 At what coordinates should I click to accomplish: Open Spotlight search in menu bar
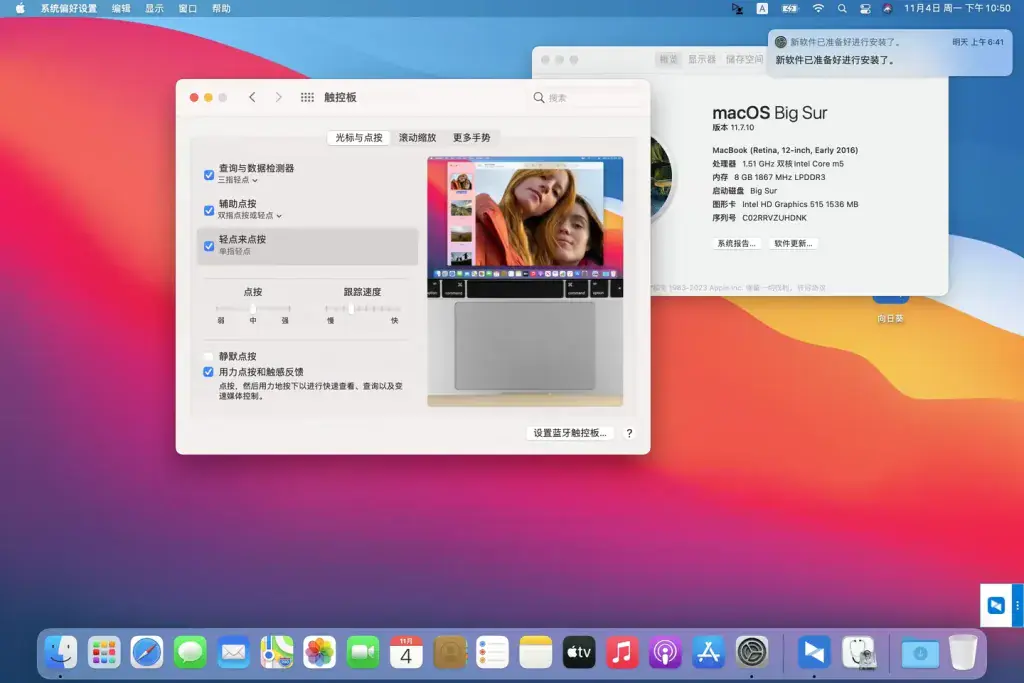[842, 8]
